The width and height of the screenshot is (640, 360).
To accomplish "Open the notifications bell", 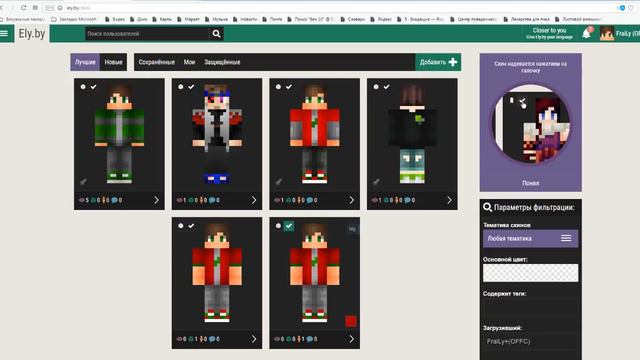I will pyautogui.click(x=587, y=33).
